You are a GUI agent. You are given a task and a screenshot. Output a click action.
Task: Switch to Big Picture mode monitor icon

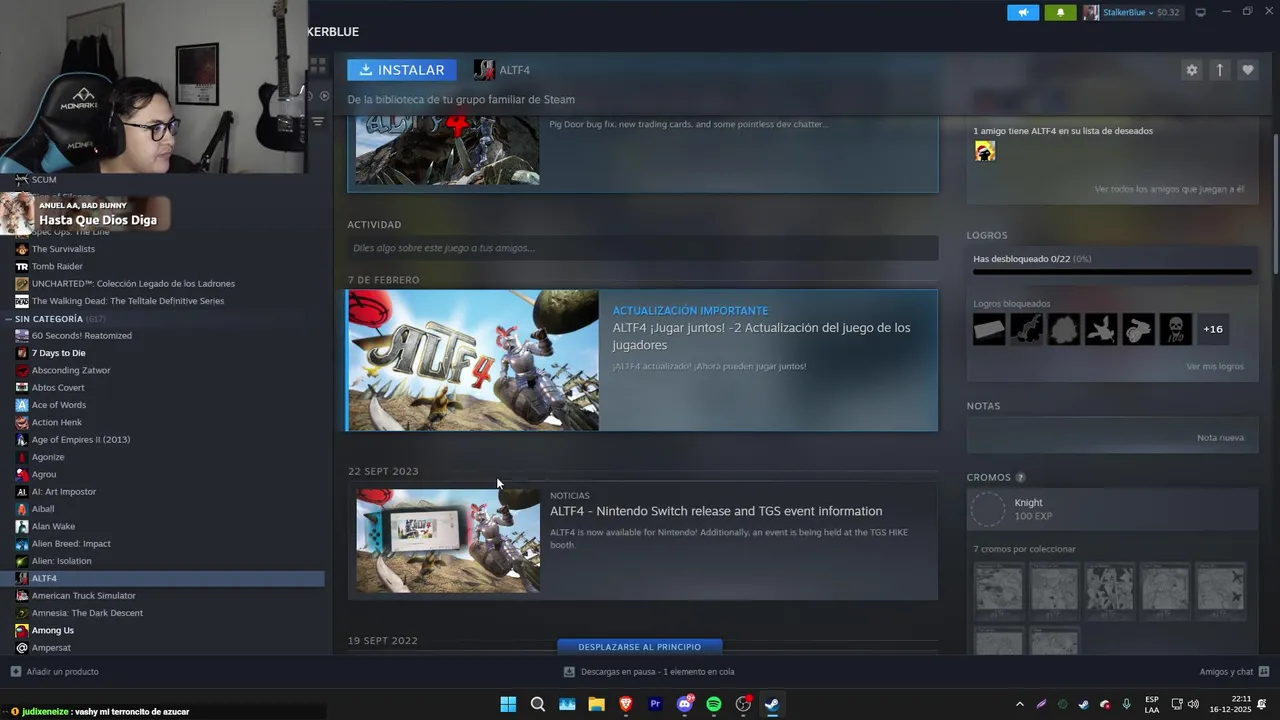coord(1201,12)
